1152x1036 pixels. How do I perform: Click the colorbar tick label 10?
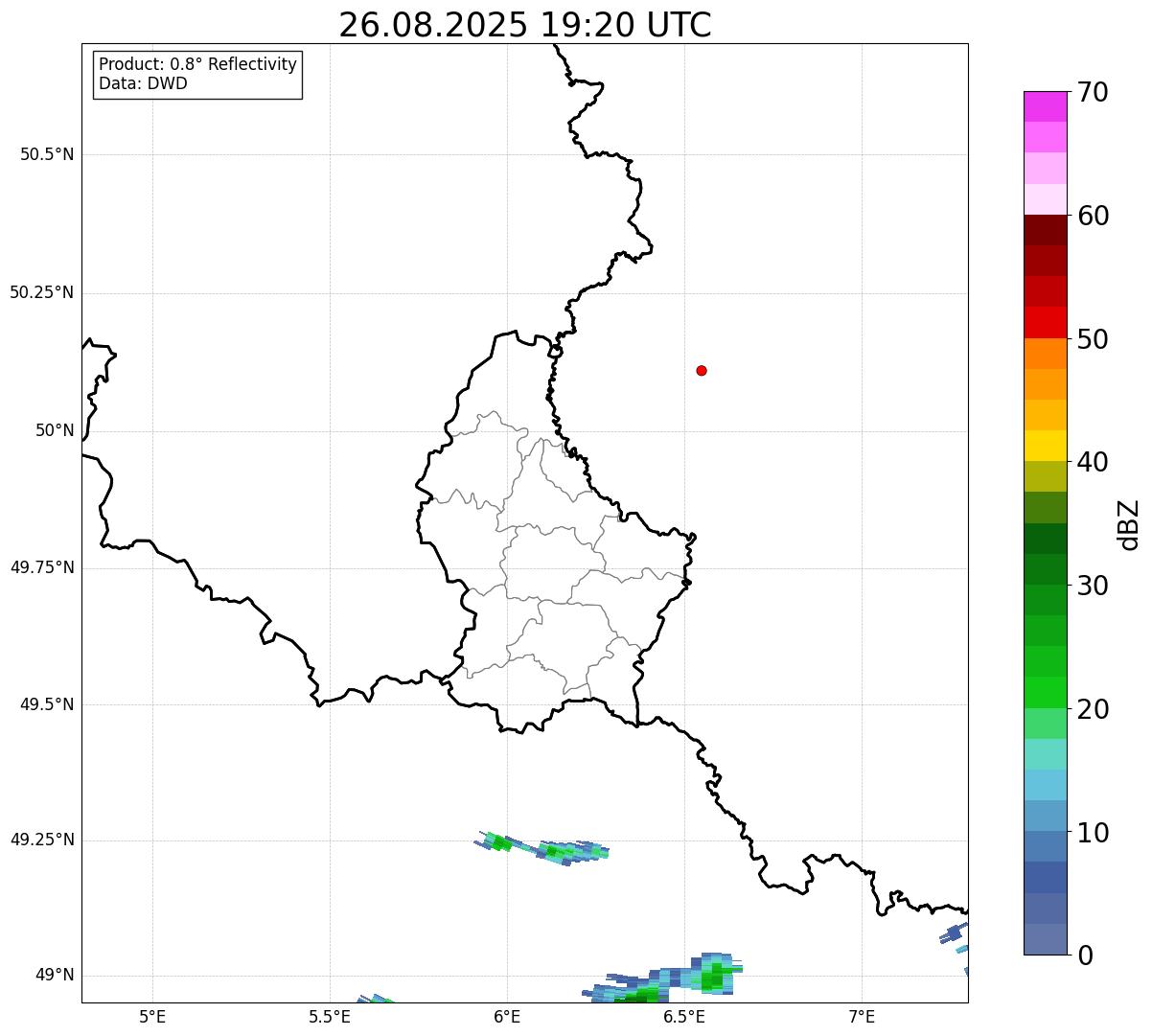1093,834
